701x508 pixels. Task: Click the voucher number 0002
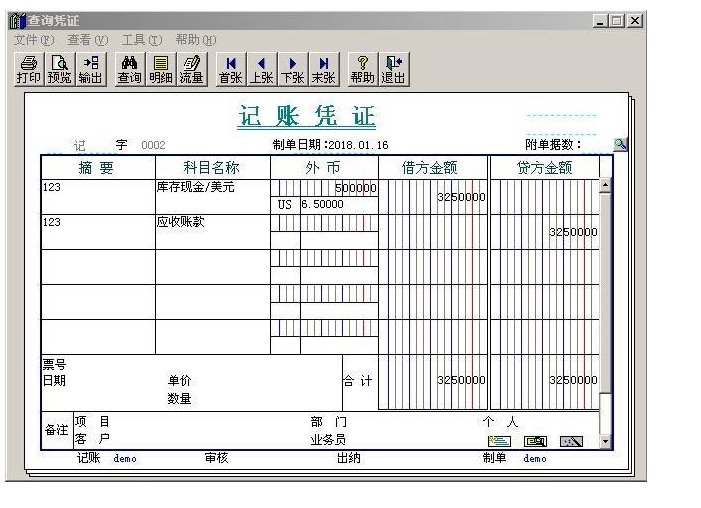pos(153,145)
